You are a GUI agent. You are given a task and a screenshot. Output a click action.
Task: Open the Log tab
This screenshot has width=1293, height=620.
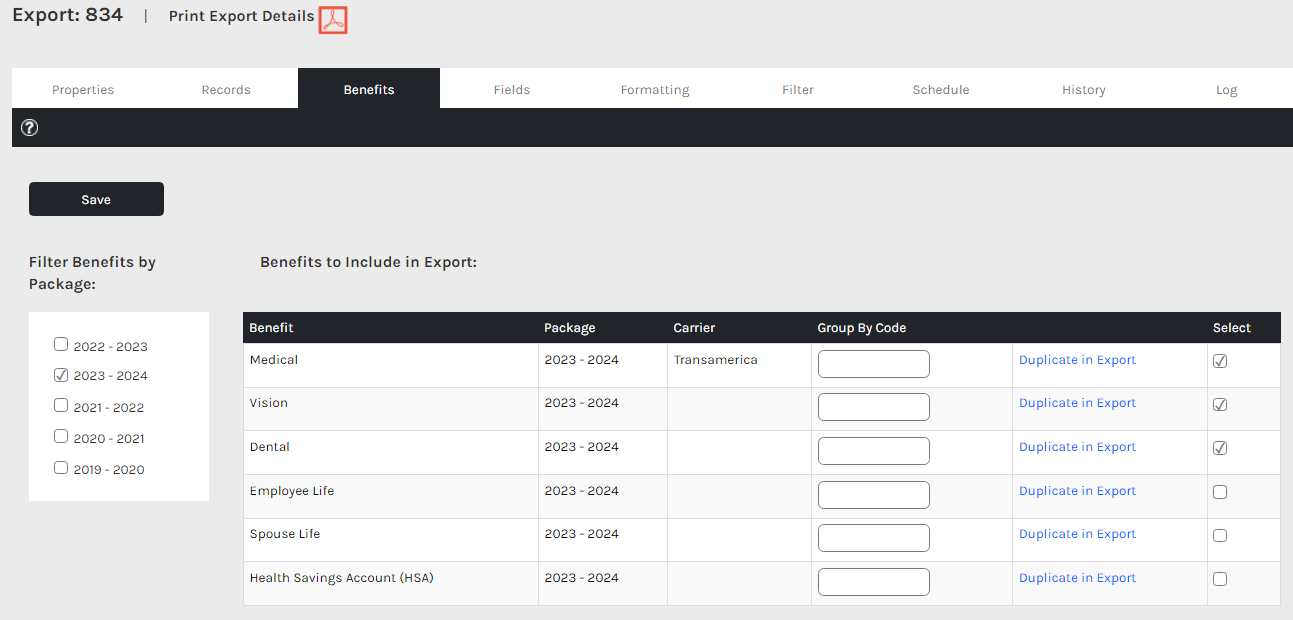(1227, 89)
